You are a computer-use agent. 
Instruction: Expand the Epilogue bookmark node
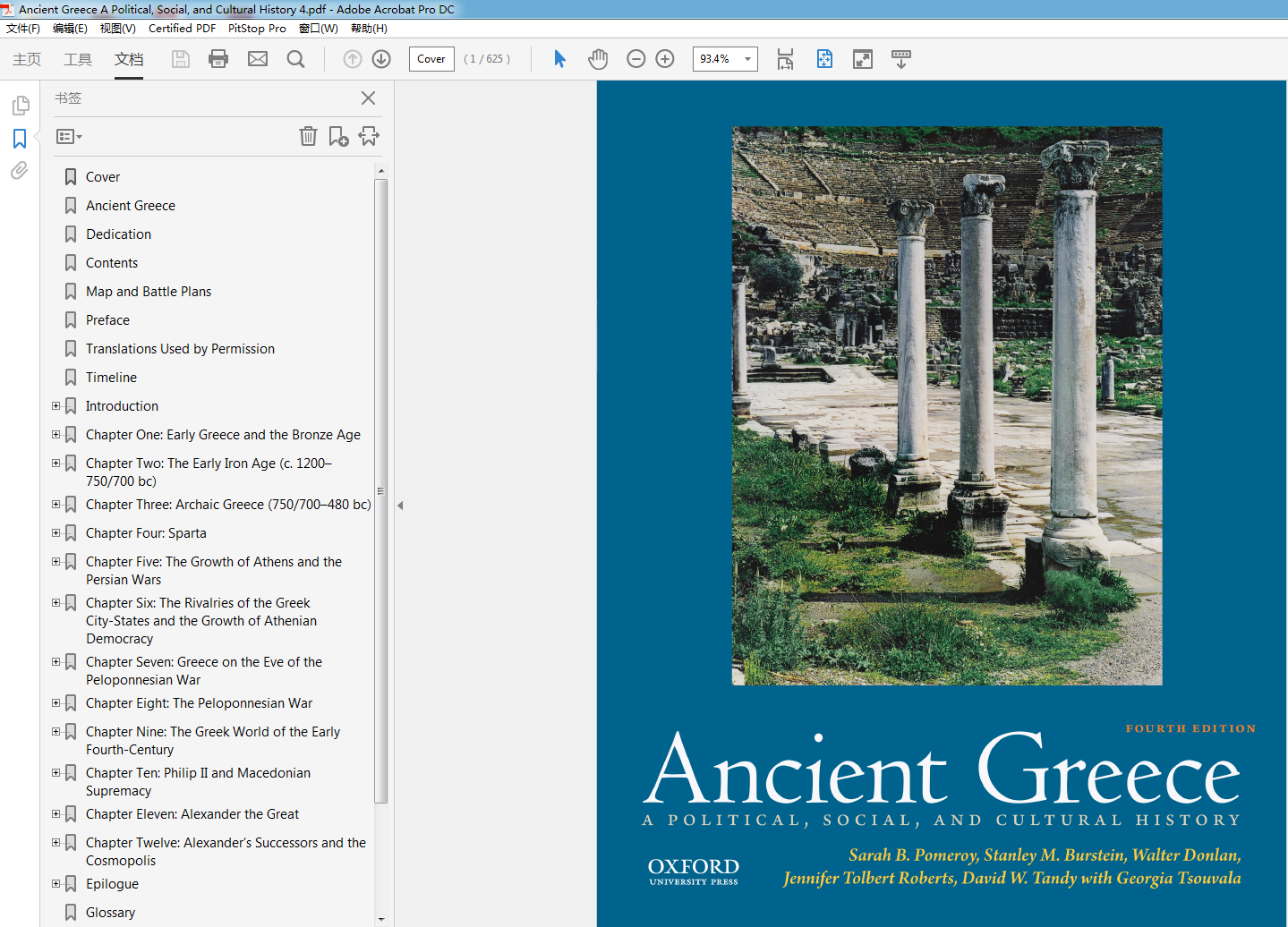(56, 884)
